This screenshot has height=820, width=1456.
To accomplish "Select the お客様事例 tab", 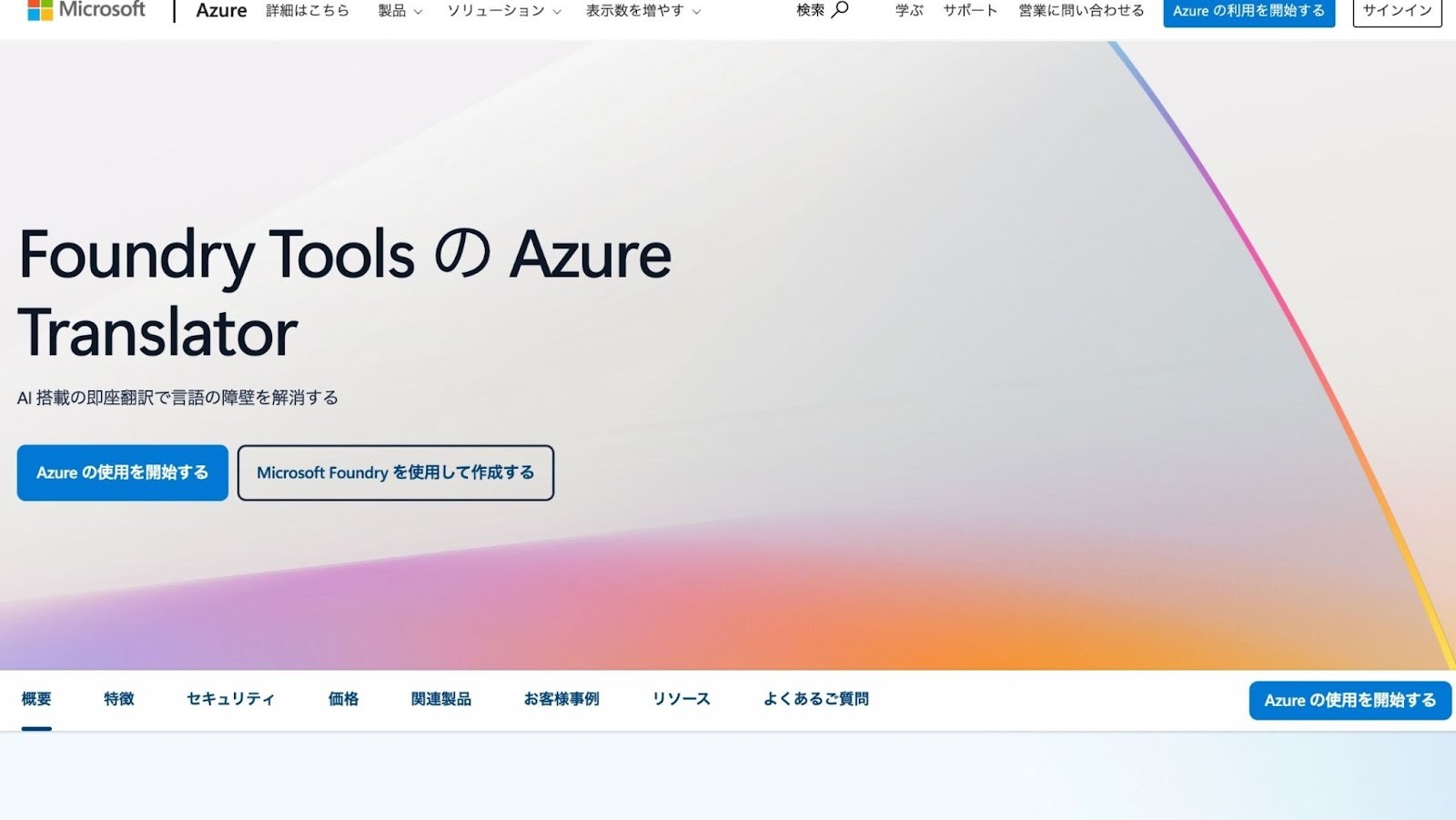I will [561, 699].
